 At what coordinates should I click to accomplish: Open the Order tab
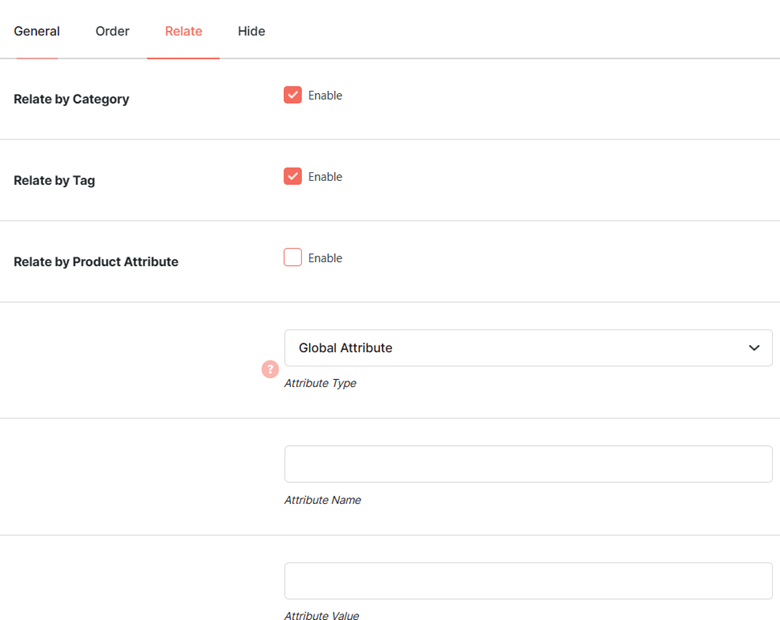tap(112, 31)
